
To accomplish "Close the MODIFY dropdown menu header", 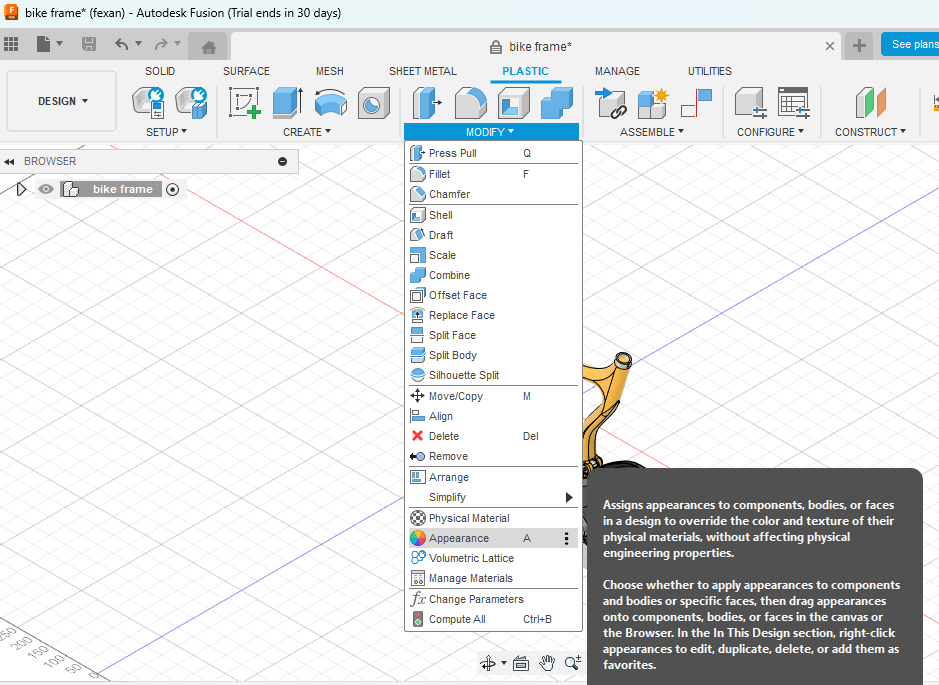I will (491, 132).
